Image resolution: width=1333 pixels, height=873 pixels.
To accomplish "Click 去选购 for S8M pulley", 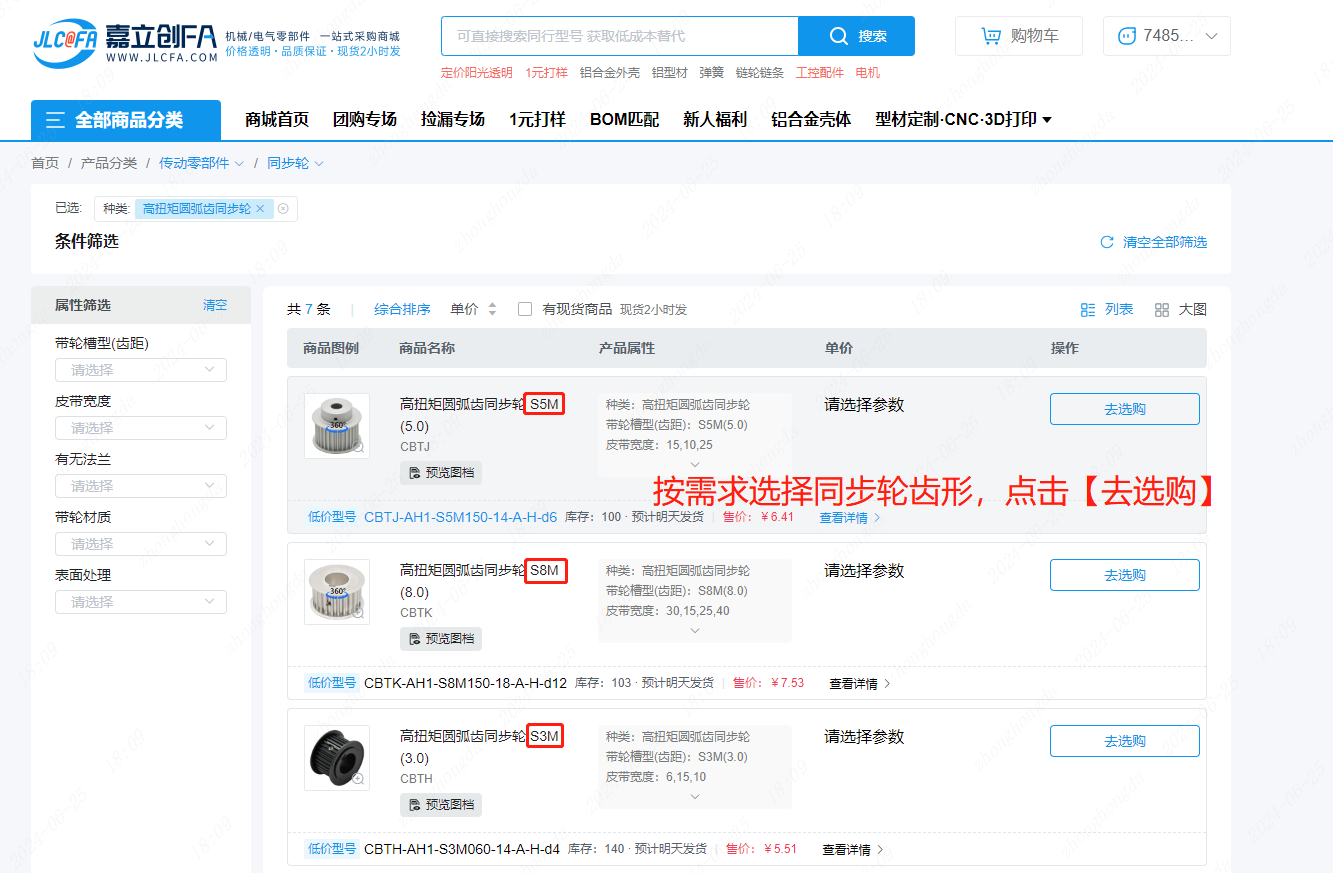I will pyautogui.click(x=1124, y=575).
